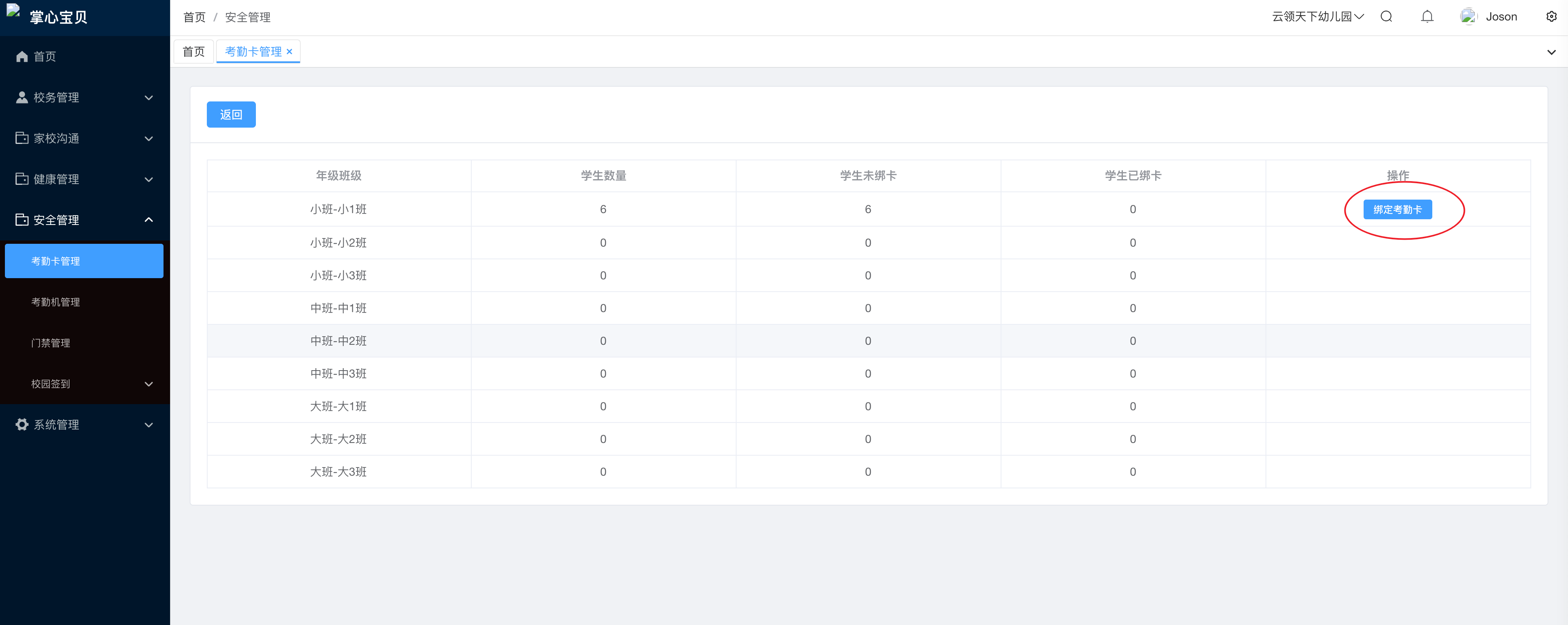The image size is (1568, 625).
Task: Select the 大班-大1班 row cell
Action: tap(338, 406)
